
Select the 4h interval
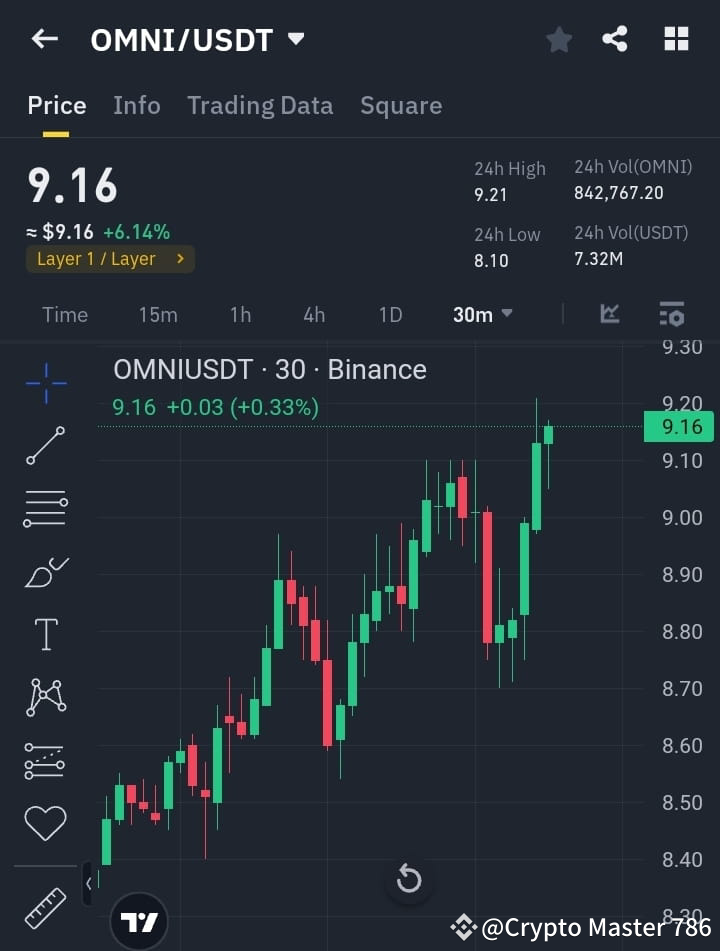[x=314, y=315]
